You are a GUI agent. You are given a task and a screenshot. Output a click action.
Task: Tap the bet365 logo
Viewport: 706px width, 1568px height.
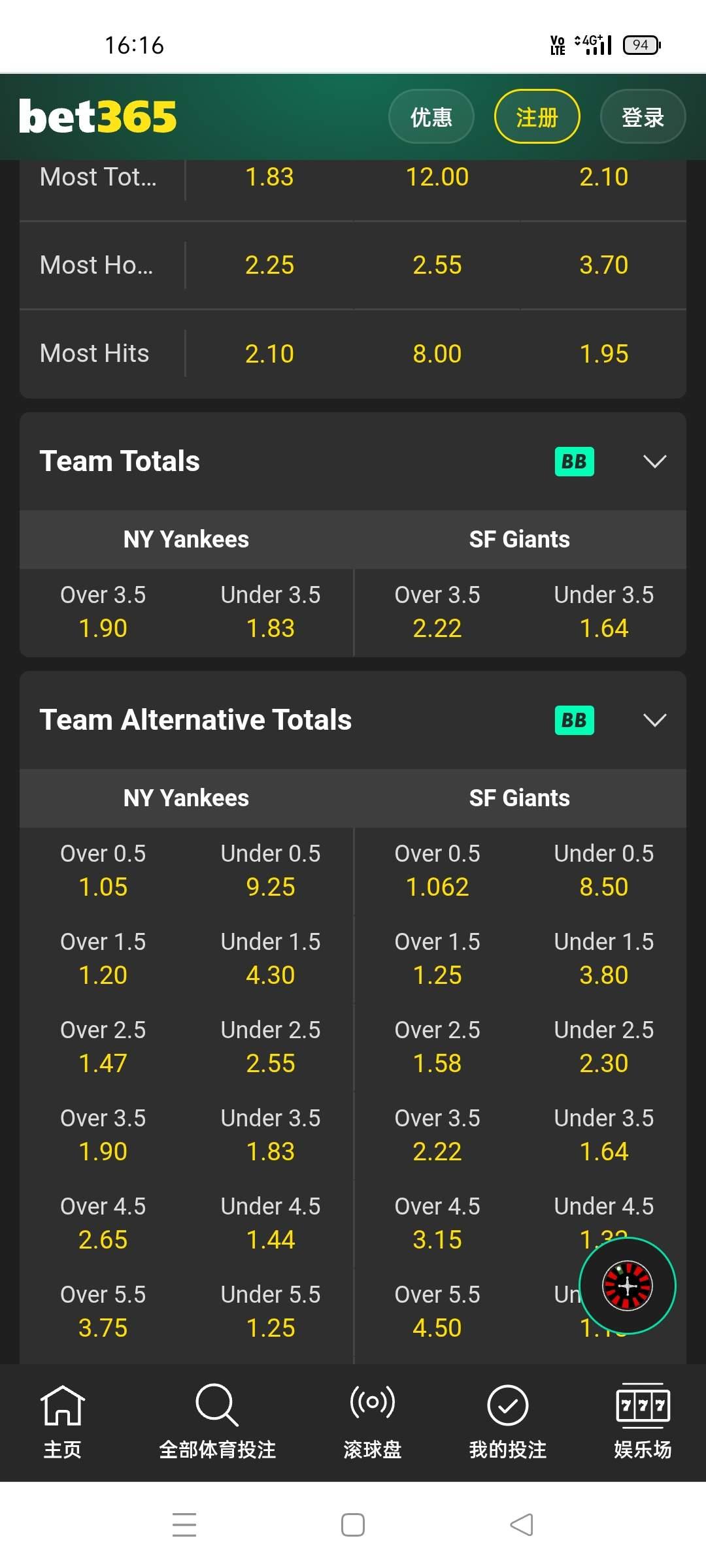pyautogui.click(x=98, y=118)
